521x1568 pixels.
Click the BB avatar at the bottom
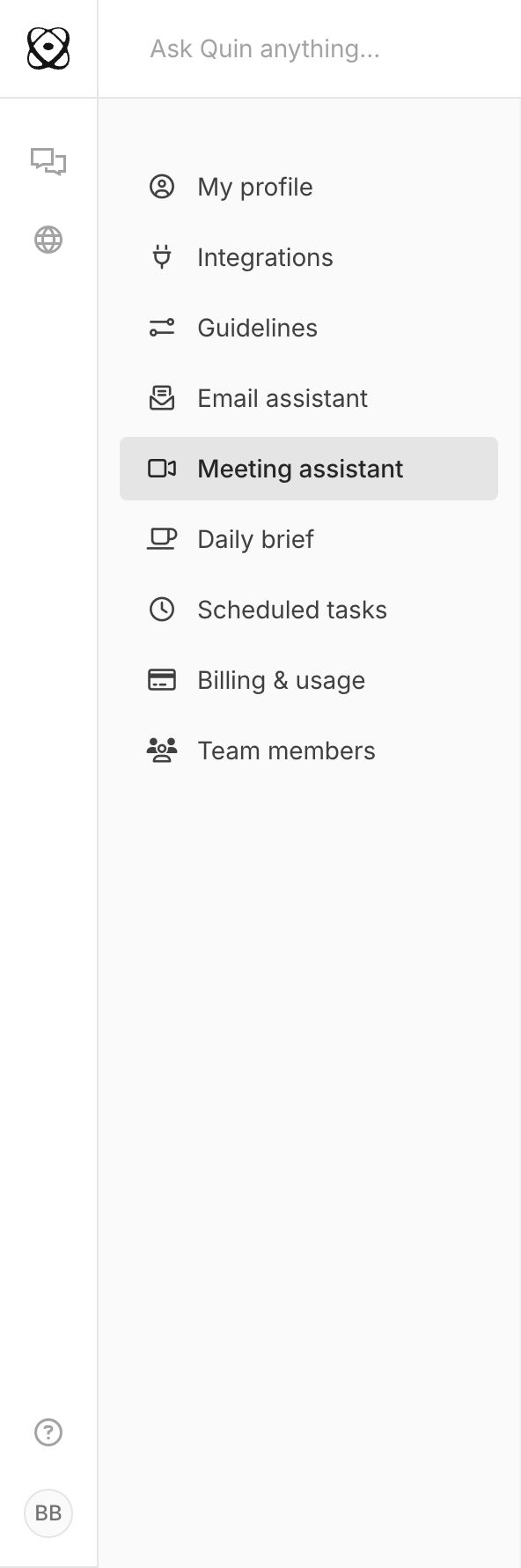pyautogui.click(x=48, y=1513)
